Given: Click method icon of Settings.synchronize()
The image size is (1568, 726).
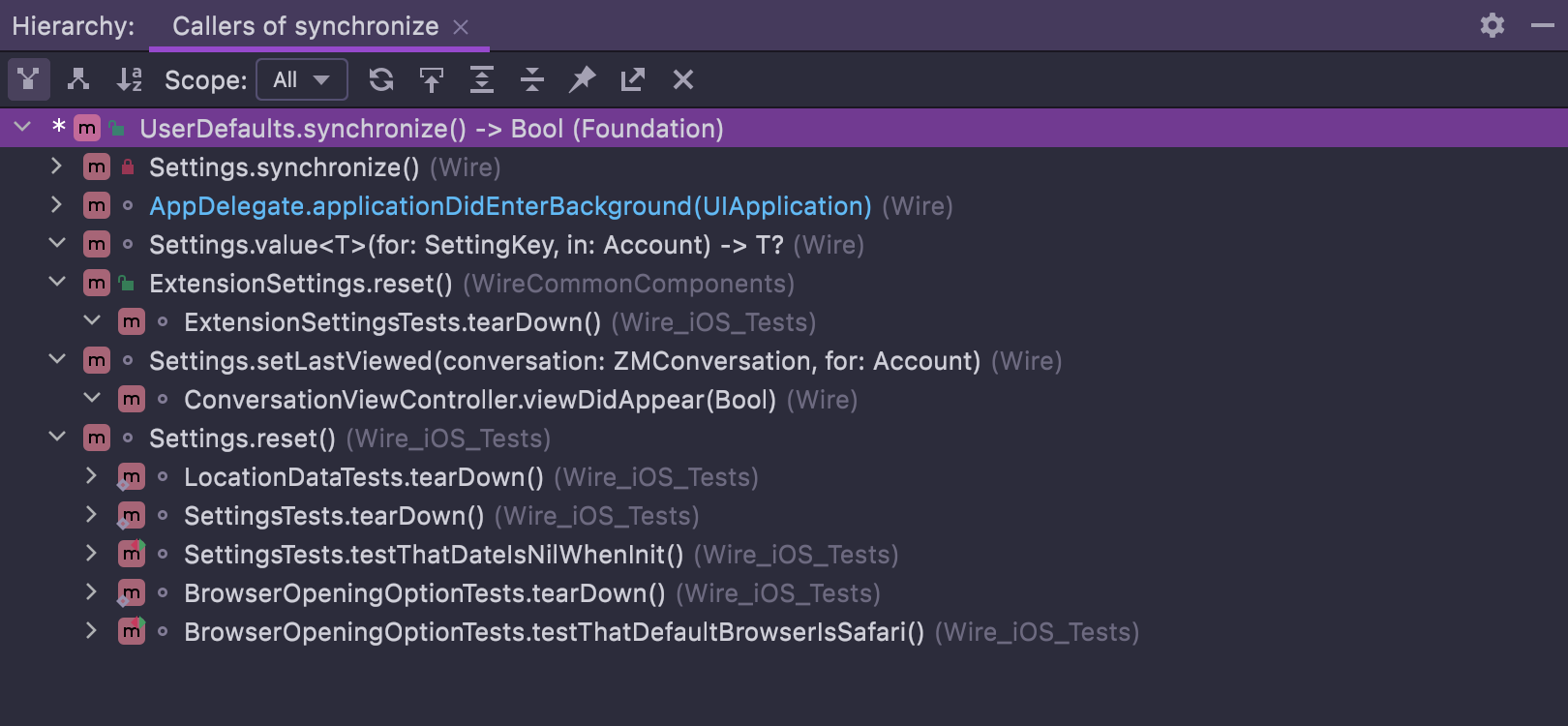Looking at the screenshot, I should click(x=97, y=166).
